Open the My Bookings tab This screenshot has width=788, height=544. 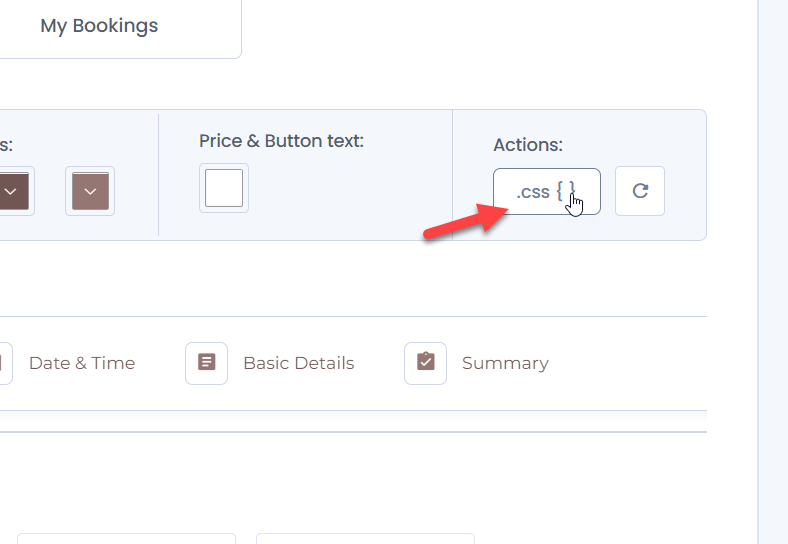coord(99,26)
